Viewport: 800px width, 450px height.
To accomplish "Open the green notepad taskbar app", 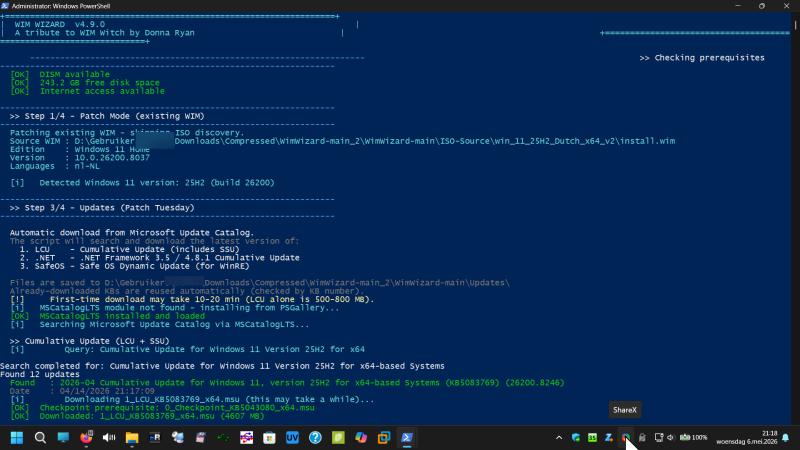I will tap(338, 438).
